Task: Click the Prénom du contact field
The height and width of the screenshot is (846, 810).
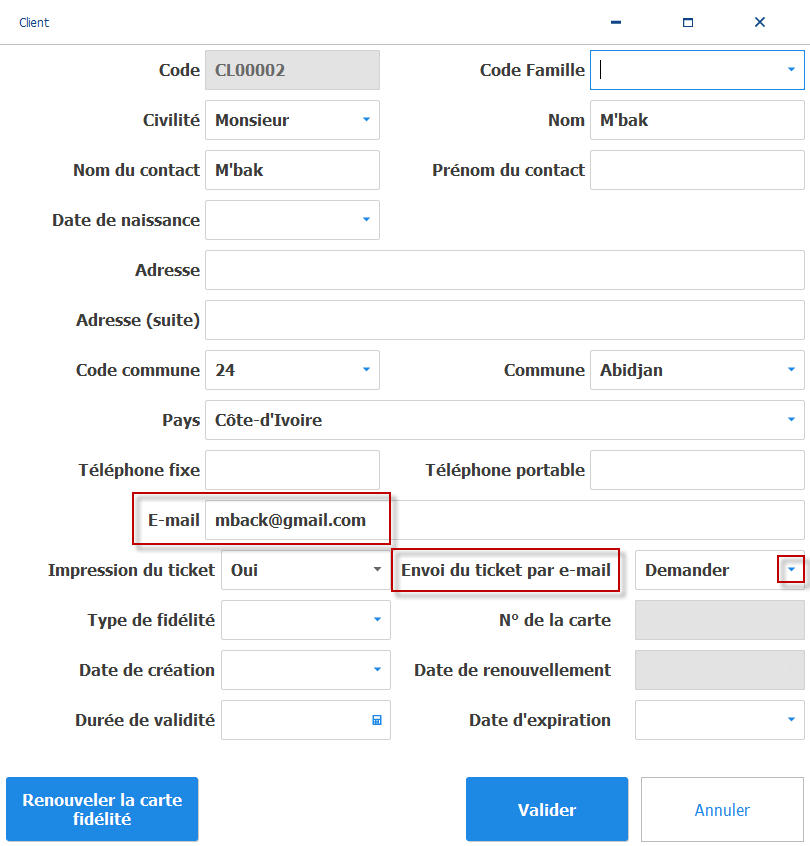Action: click(697, 170)
